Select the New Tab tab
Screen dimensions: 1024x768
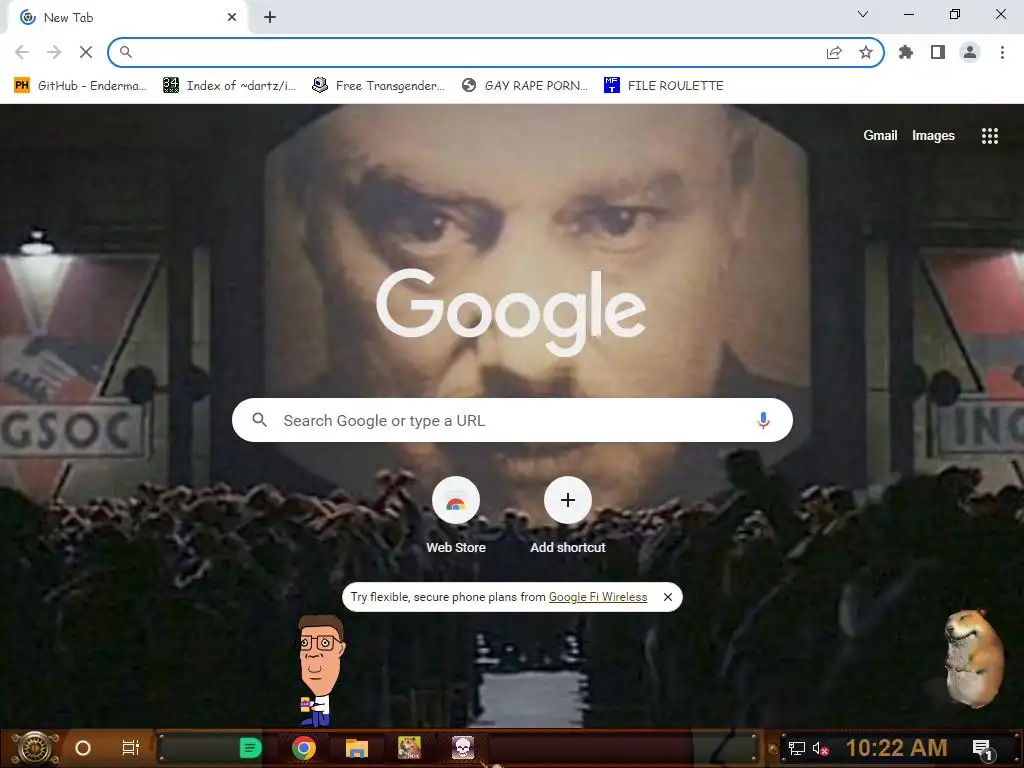click(x=127, y=18)
